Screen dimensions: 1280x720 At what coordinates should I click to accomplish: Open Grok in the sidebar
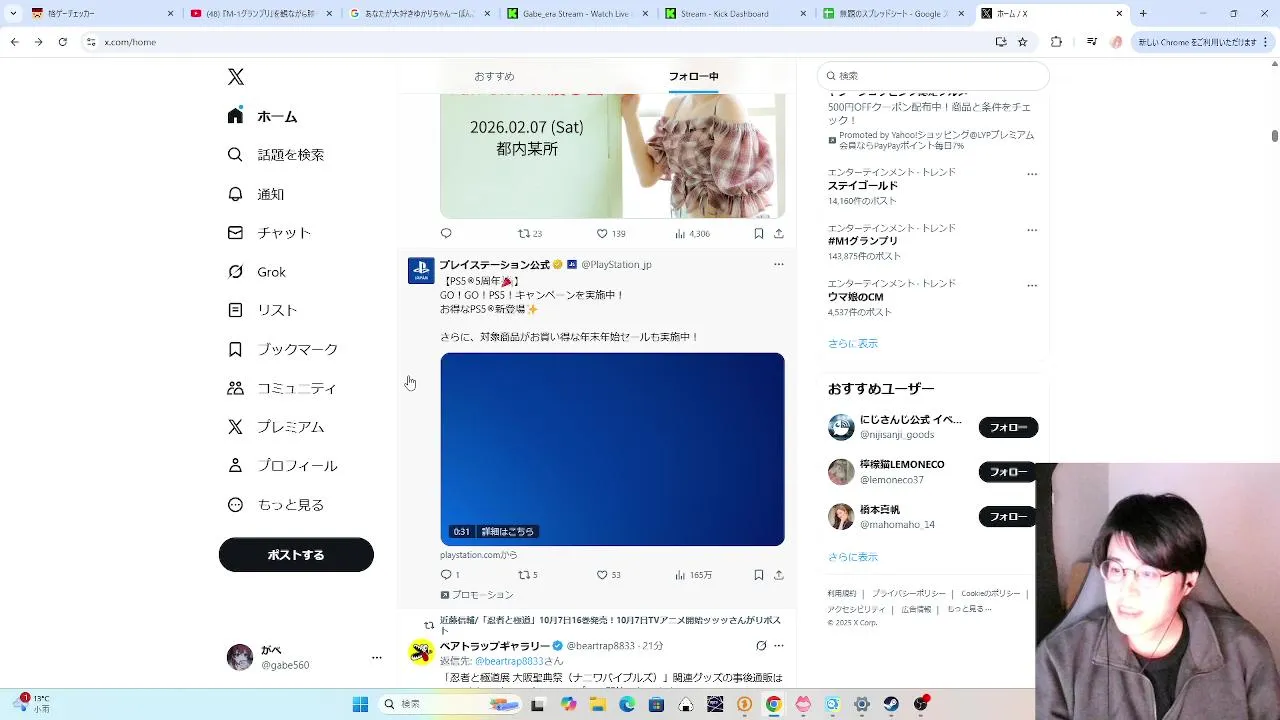(x=256, y=272)
